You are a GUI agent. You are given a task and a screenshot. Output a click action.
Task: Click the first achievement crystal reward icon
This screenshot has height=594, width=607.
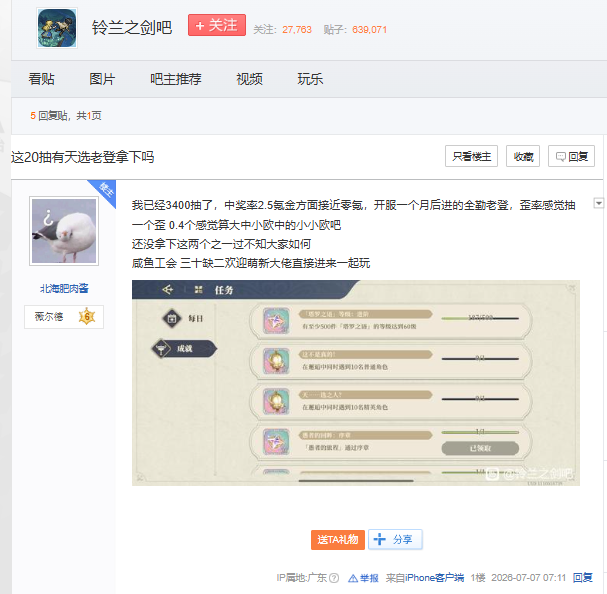276,321
